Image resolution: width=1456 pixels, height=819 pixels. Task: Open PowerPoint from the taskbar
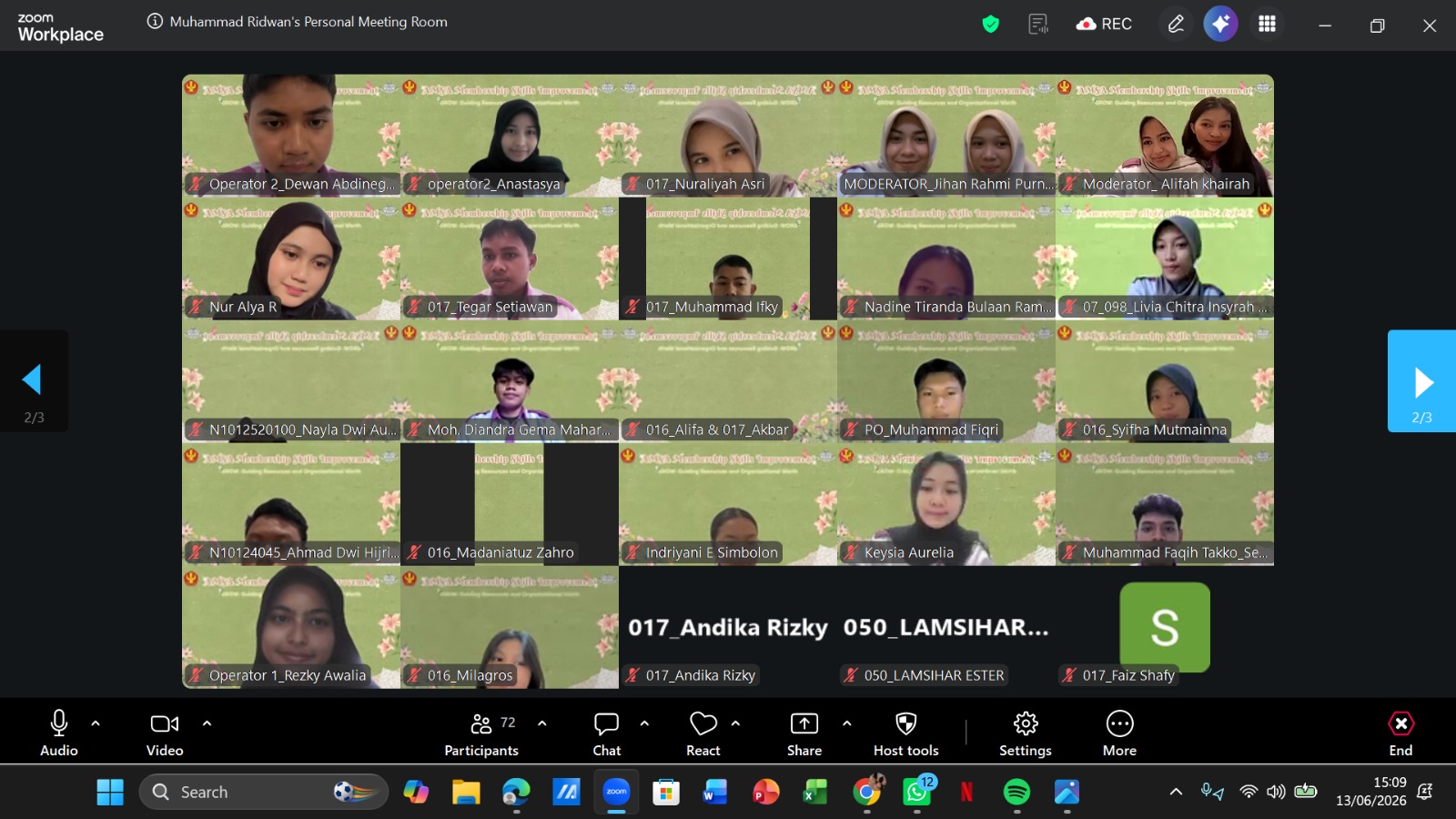pyautogui.click(x=765, y=792)
